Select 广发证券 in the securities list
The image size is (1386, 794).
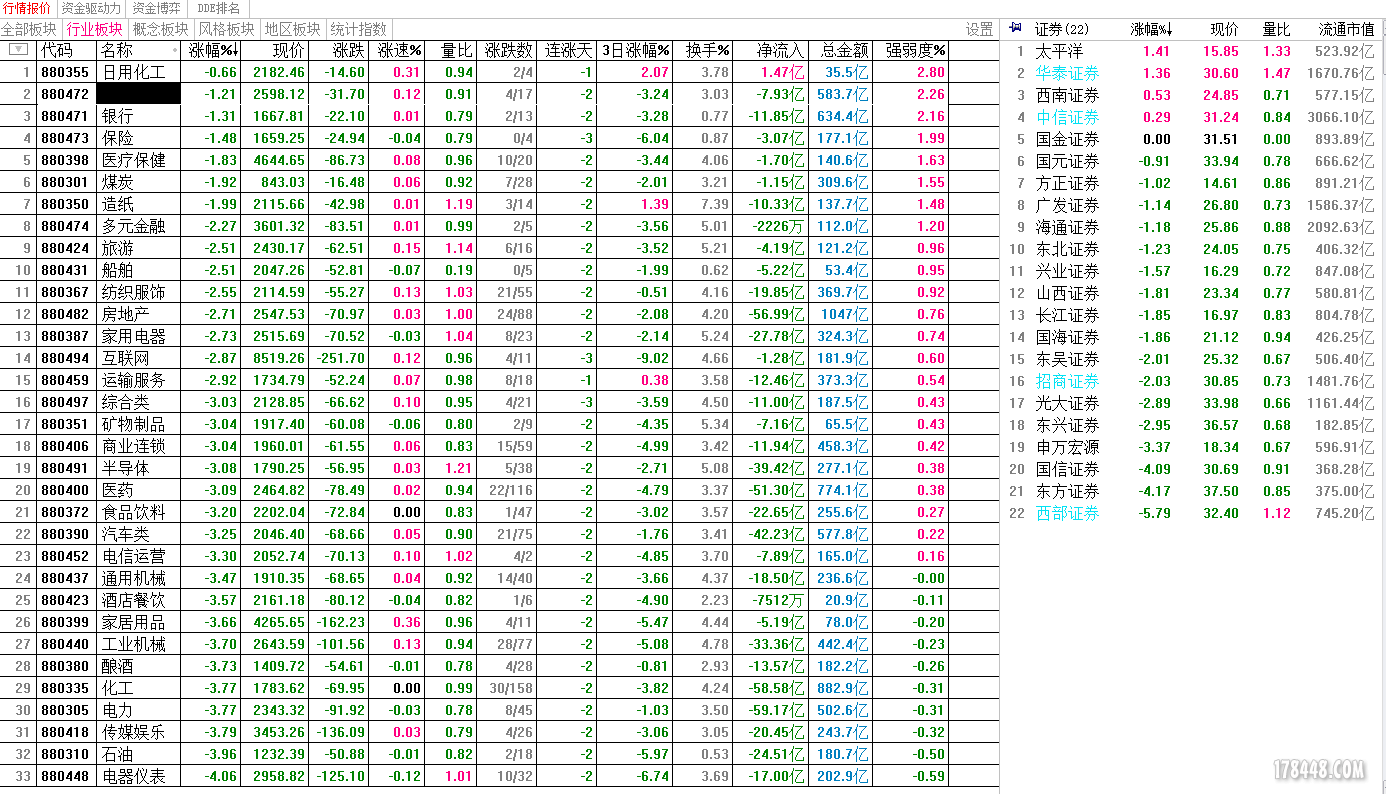1193,205
